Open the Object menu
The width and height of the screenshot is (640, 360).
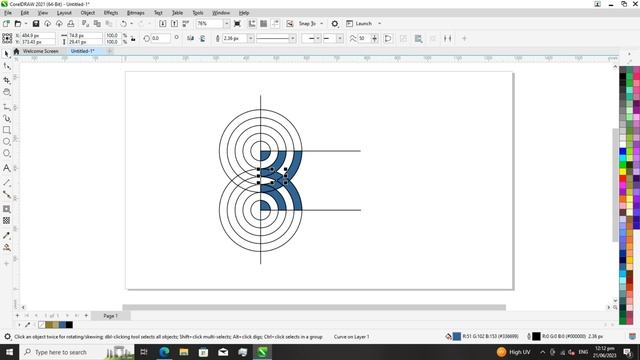coord(87,13)
